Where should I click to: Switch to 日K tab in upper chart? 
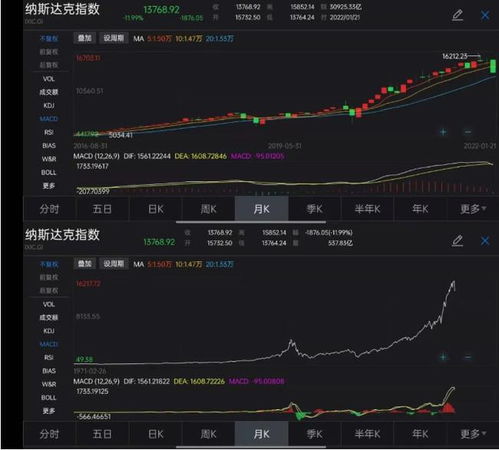[156, 209]
